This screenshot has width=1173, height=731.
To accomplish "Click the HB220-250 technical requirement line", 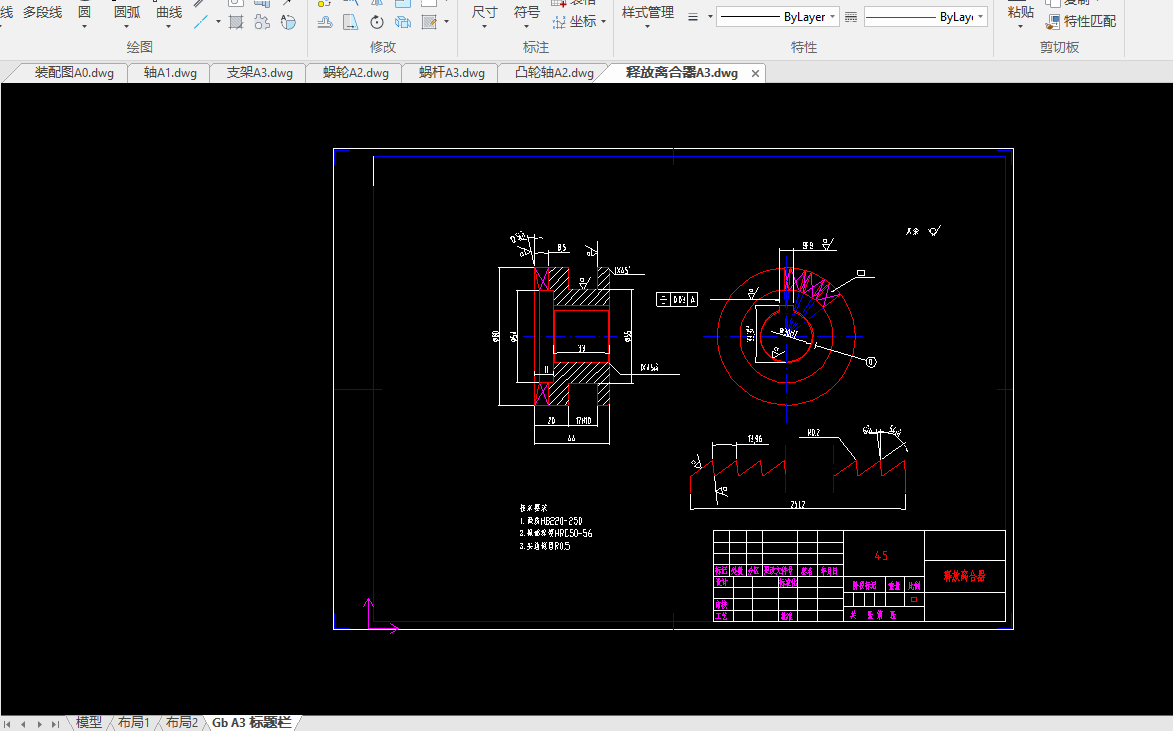I will (551, 521).
